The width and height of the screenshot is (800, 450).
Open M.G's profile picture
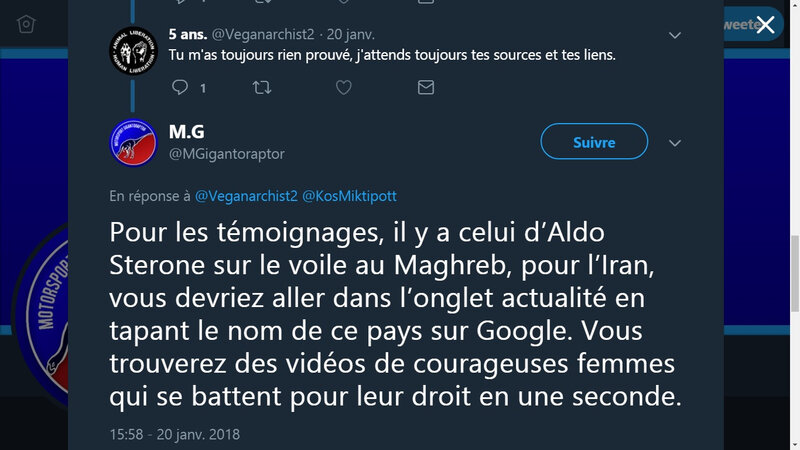[x=134, y=143]
